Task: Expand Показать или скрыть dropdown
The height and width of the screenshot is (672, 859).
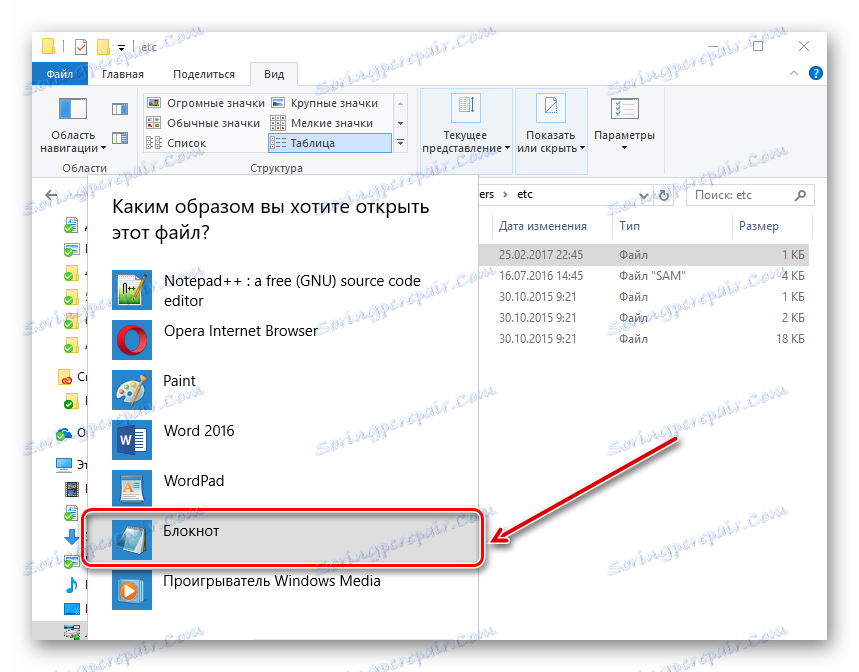Action: 582,148
